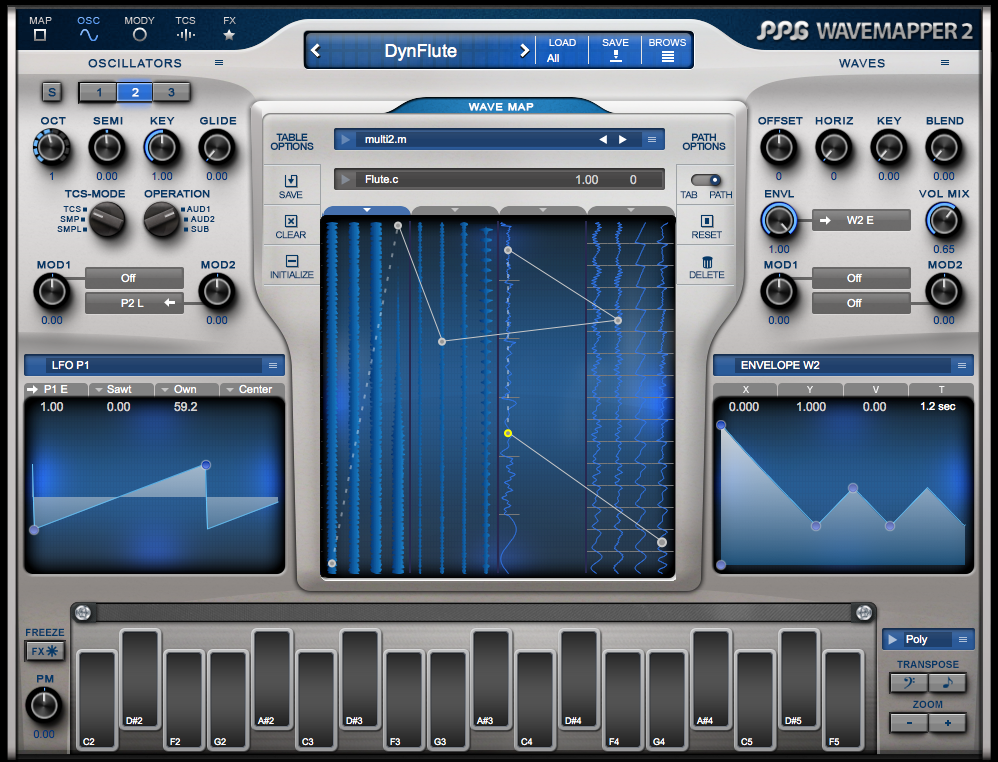Toggle the oscillator S solo button
Screen dimensions: 998x762
point(52,93)
